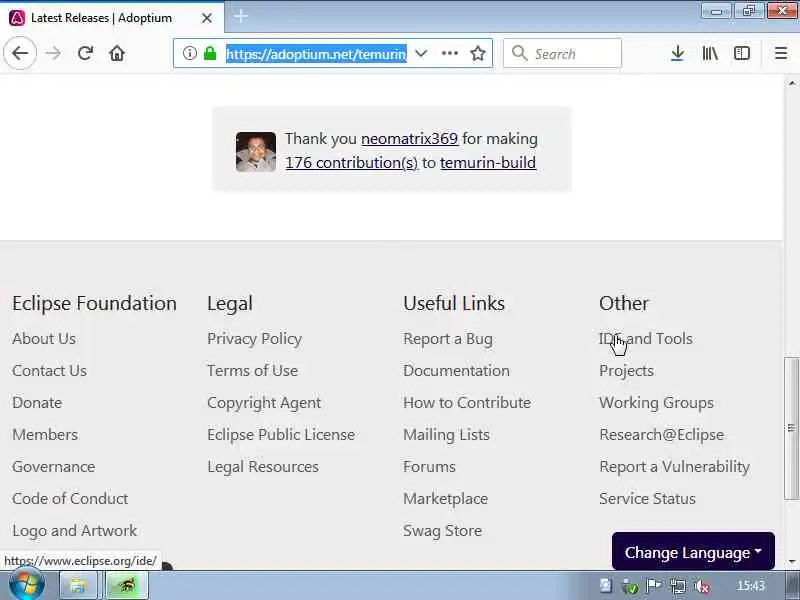The image size is (800, 600).
Task: Click the green taskbar application icon
Action: click(127, 586)
